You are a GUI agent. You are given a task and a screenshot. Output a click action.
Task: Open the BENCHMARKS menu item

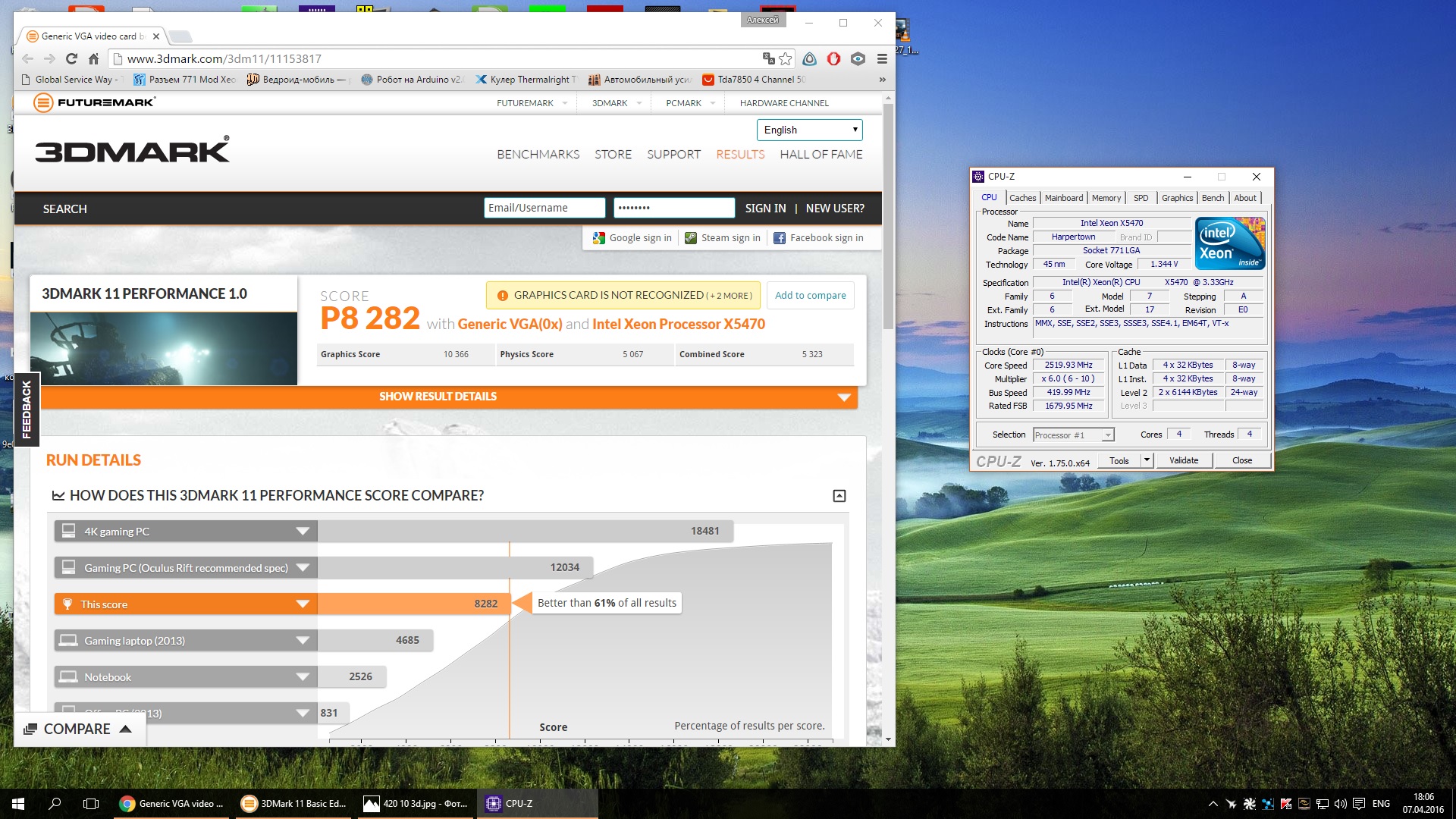pos(538,155)
